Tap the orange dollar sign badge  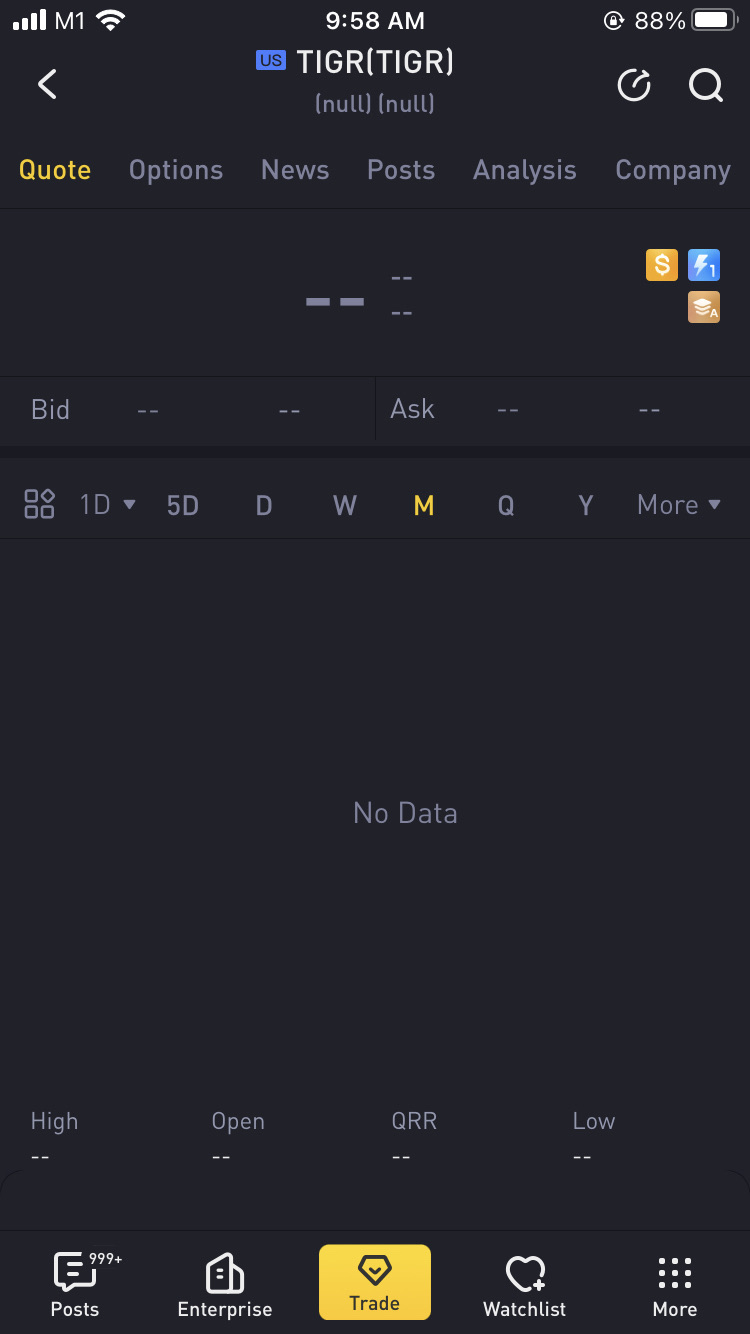tap(661, 265)
